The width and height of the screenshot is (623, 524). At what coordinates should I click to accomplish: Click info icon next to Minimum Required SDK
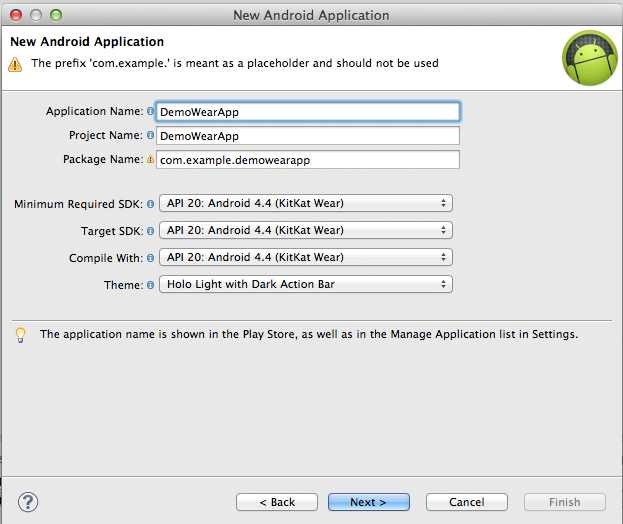(151, 204)
